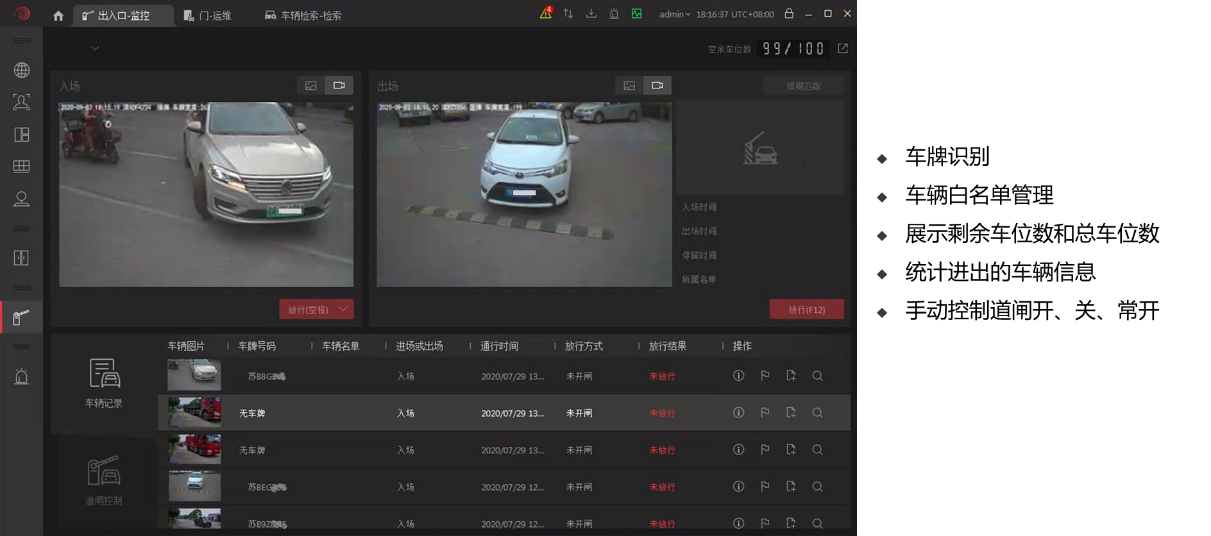
Task: Click the 模糊匹配 button
Action: [803, 86]
